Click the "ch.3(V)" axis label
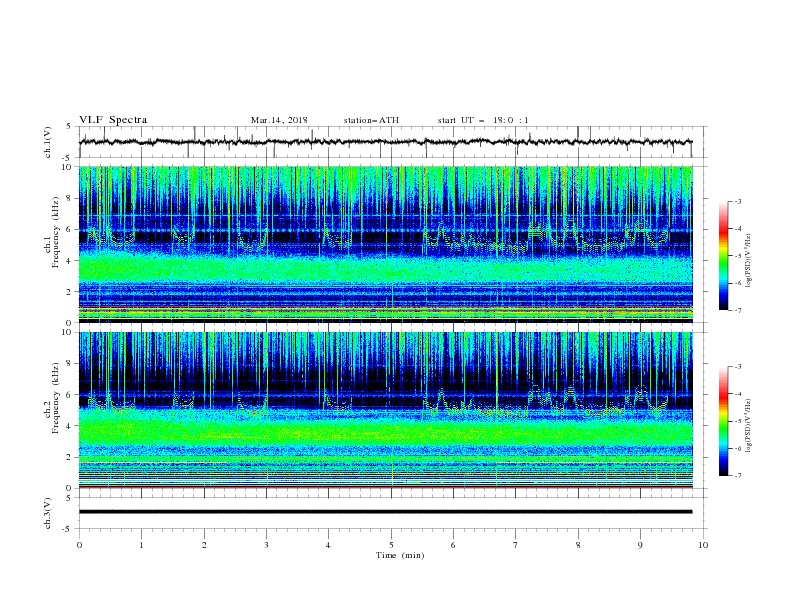792x612 pixels. 48,513
